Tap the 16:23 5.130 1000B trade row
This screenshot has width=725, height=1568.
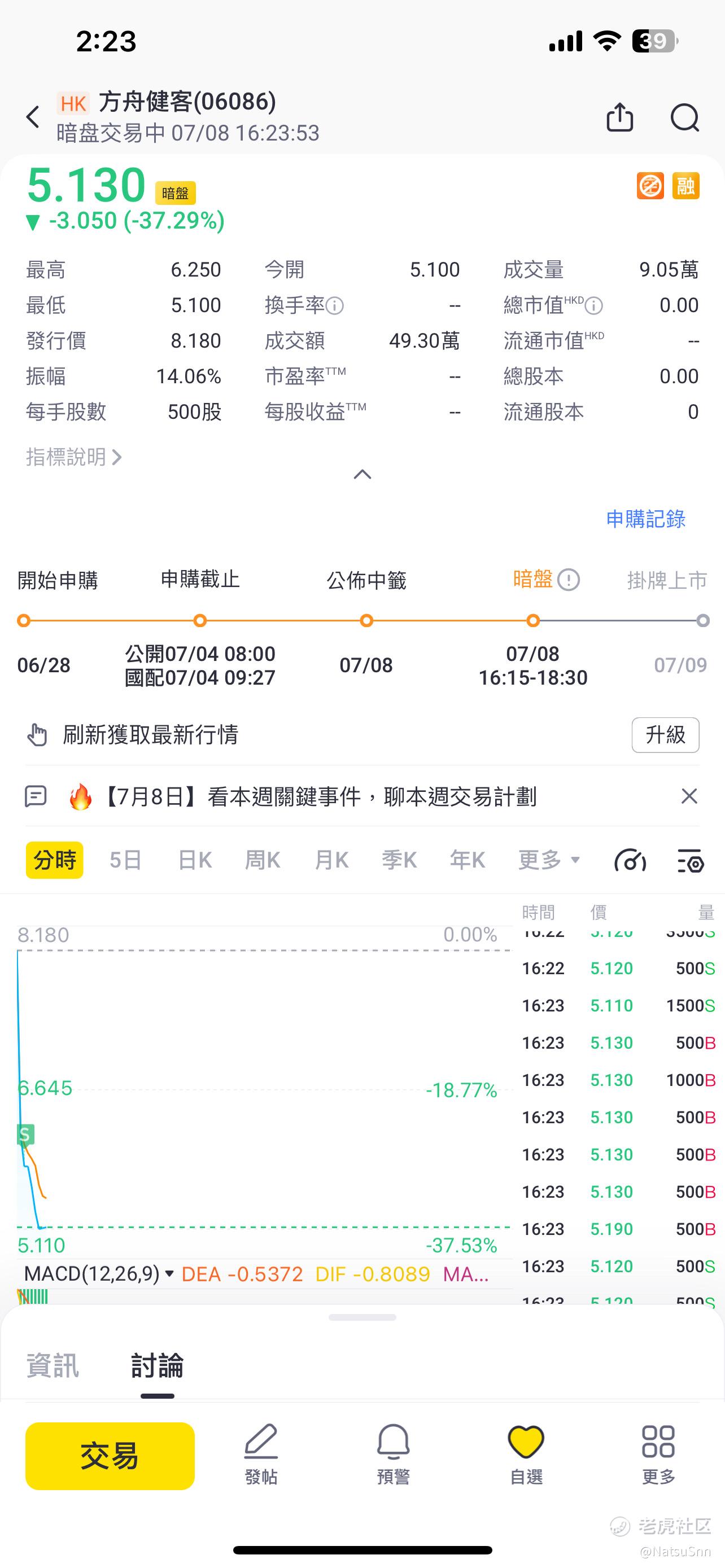tap(618, 1080)
